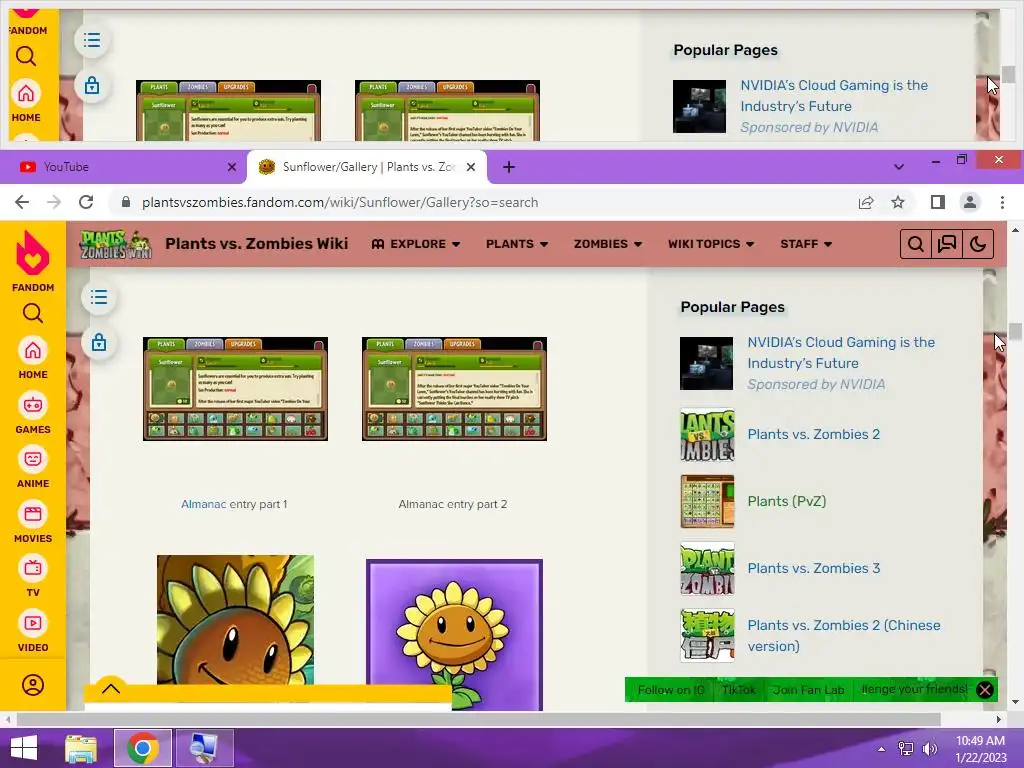This screenshot has height=768, width=1024.
Task: Open Windows Start menu
Action: [x=24, y=748]
